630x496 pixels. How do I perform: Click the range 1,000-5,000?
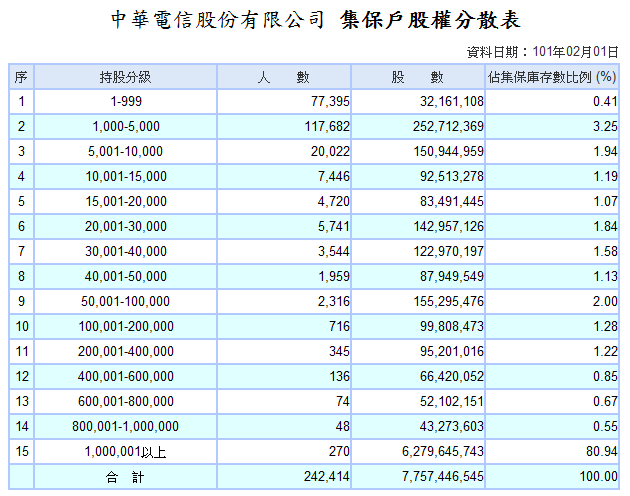pos(126,127)
